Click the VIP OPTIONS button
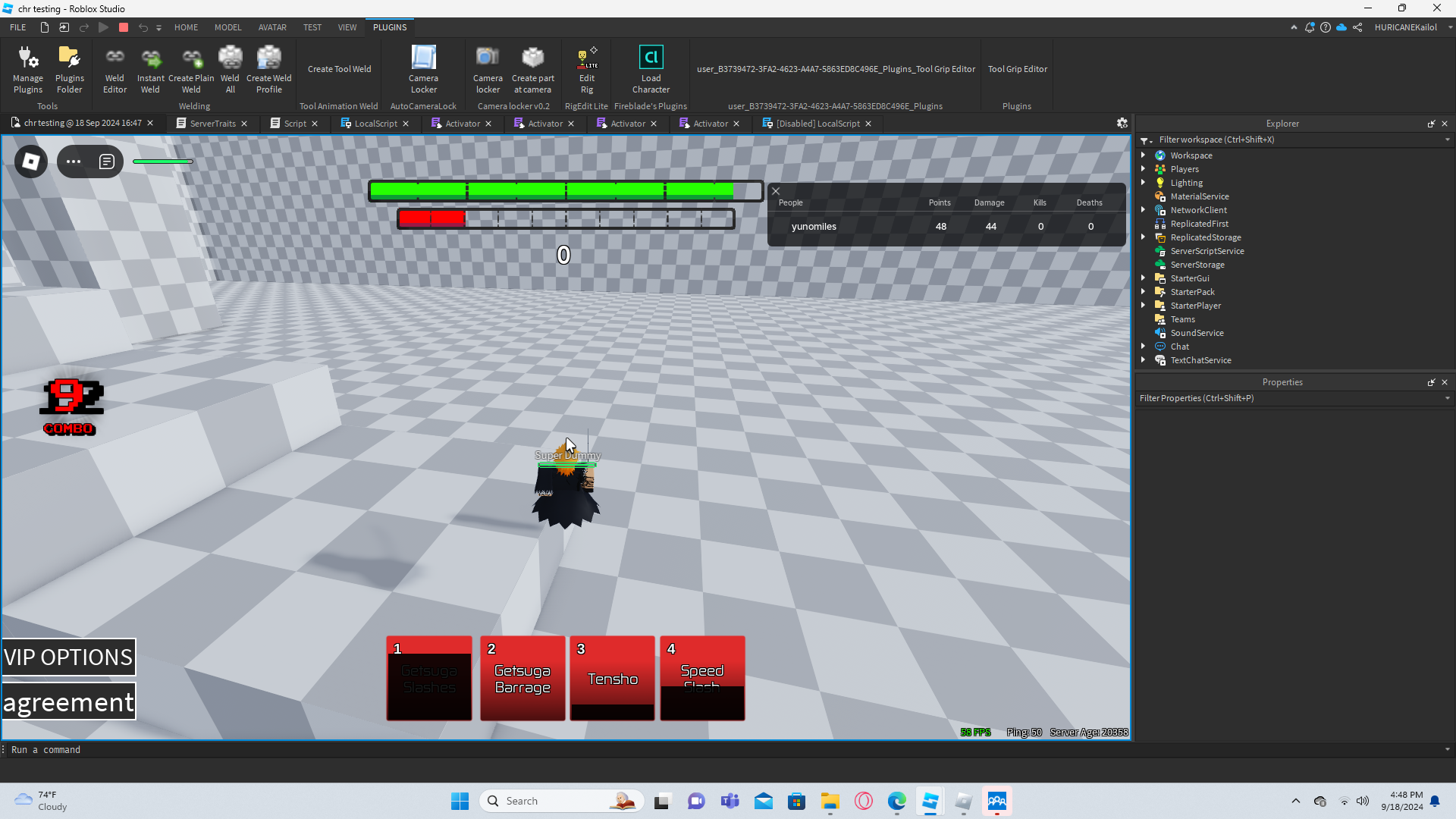 (x=68, y=657)
